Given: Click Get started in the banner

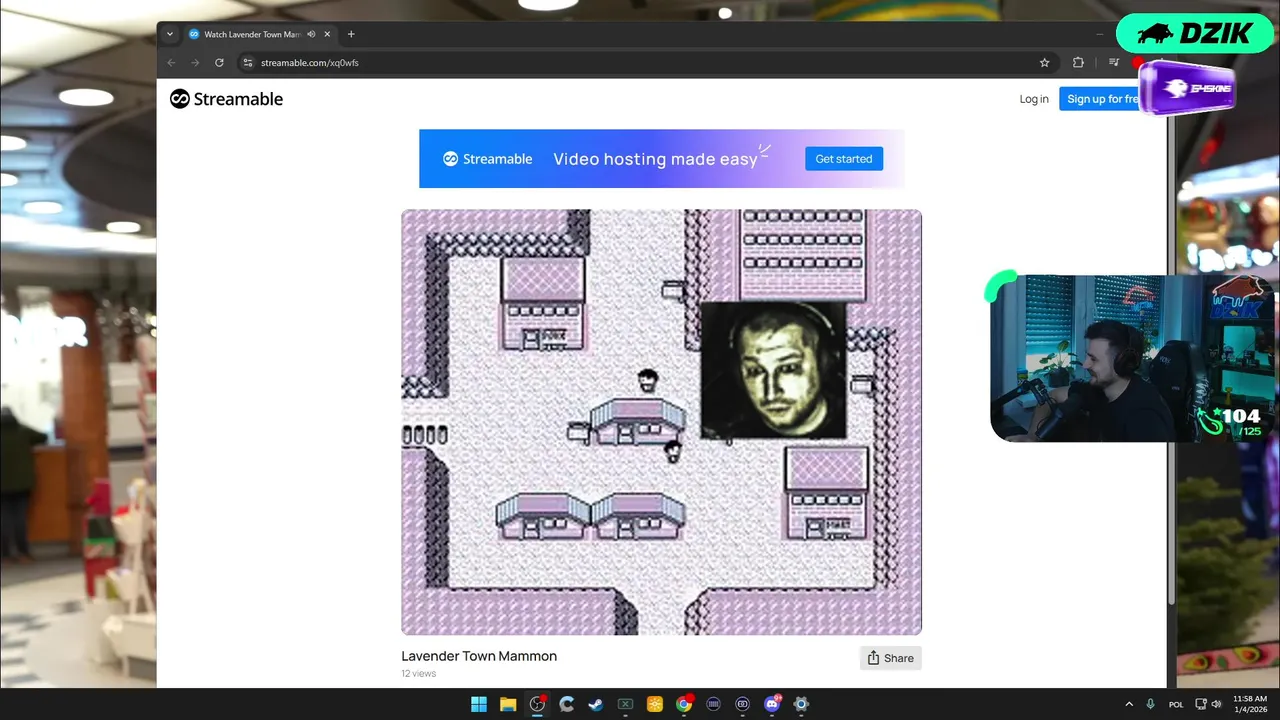Looking at the screenshot, I should (844, 159).
